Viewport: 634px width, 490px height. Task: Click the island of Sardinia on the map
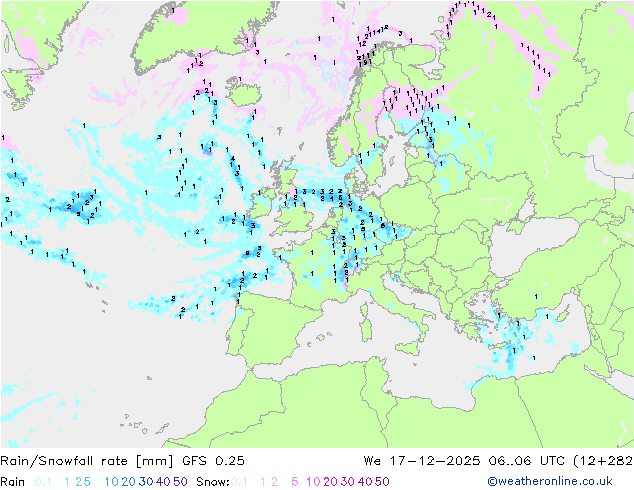point(366,329)
